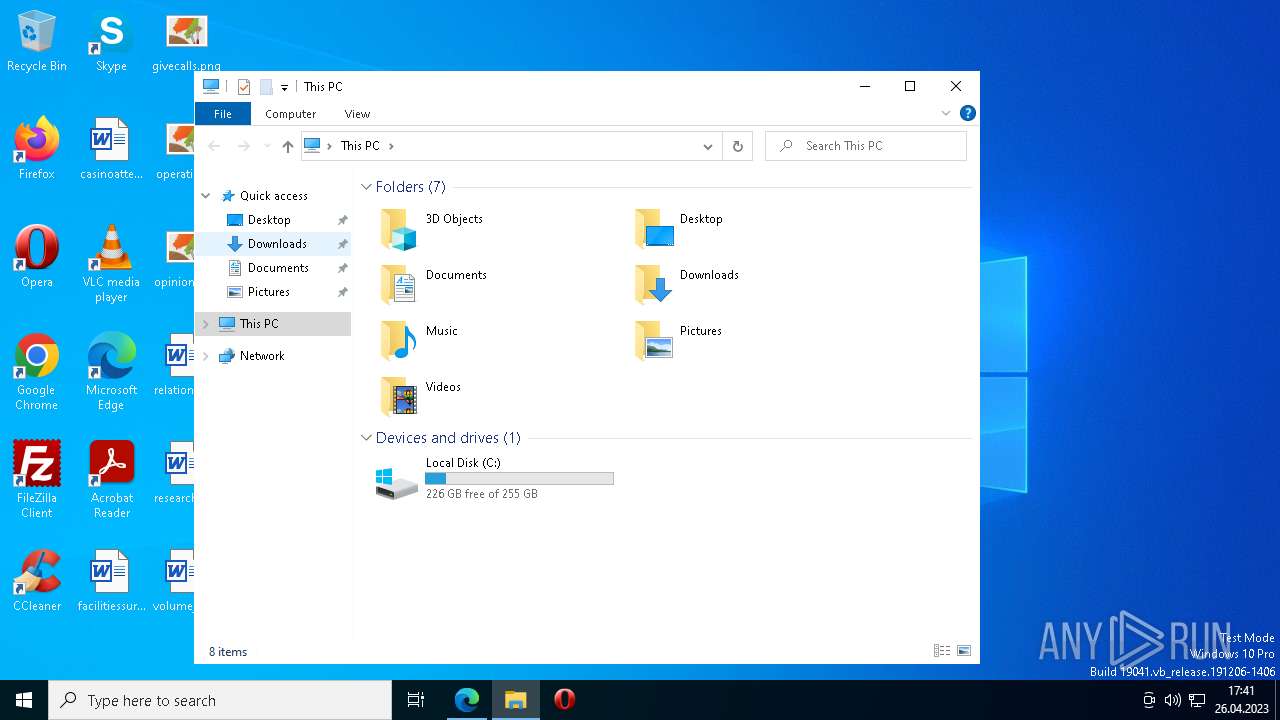1280x720 pixels.
Task: Click the Forward navigation arrow
Action: (244, 146)
